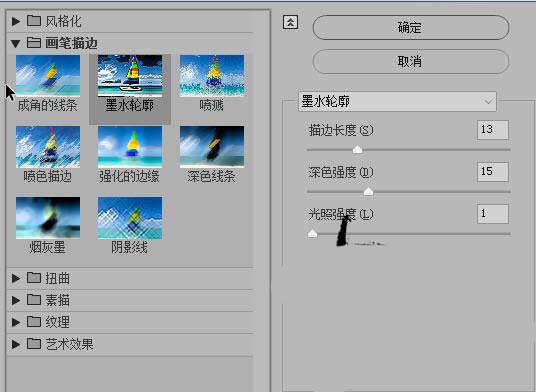536x392 pixels.
Task: Click the 扭曲 folder label
Action: [57, 278]
